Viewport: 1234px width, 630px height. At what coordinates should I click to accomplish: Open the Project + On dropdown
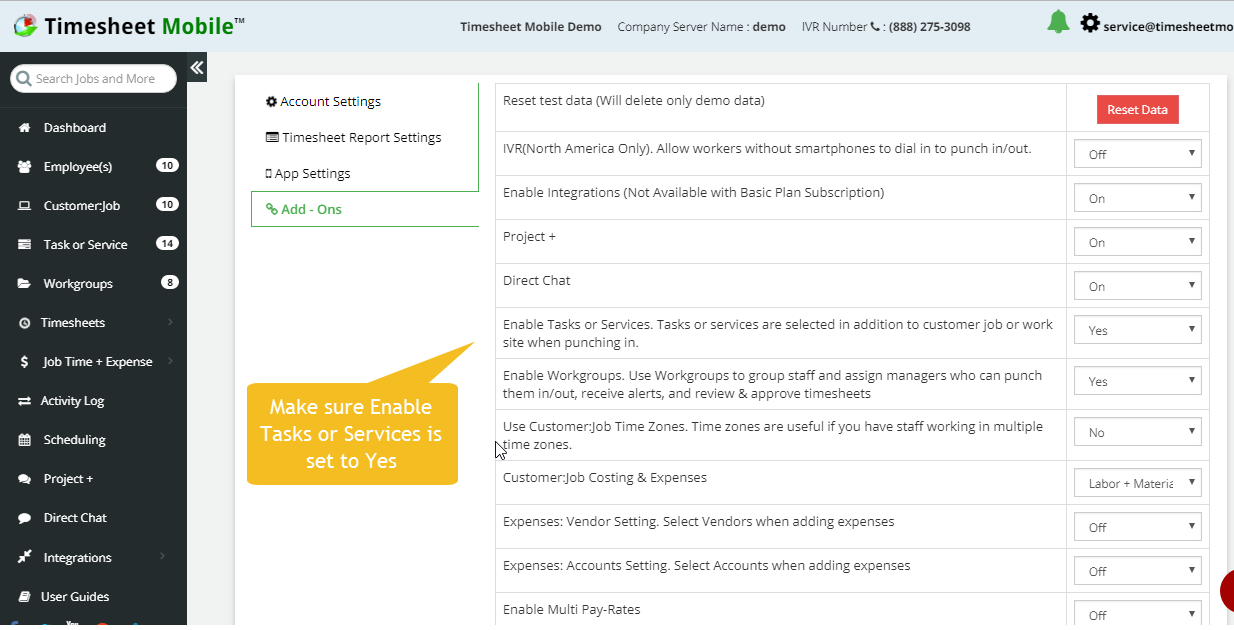[x=1138, y=242]
